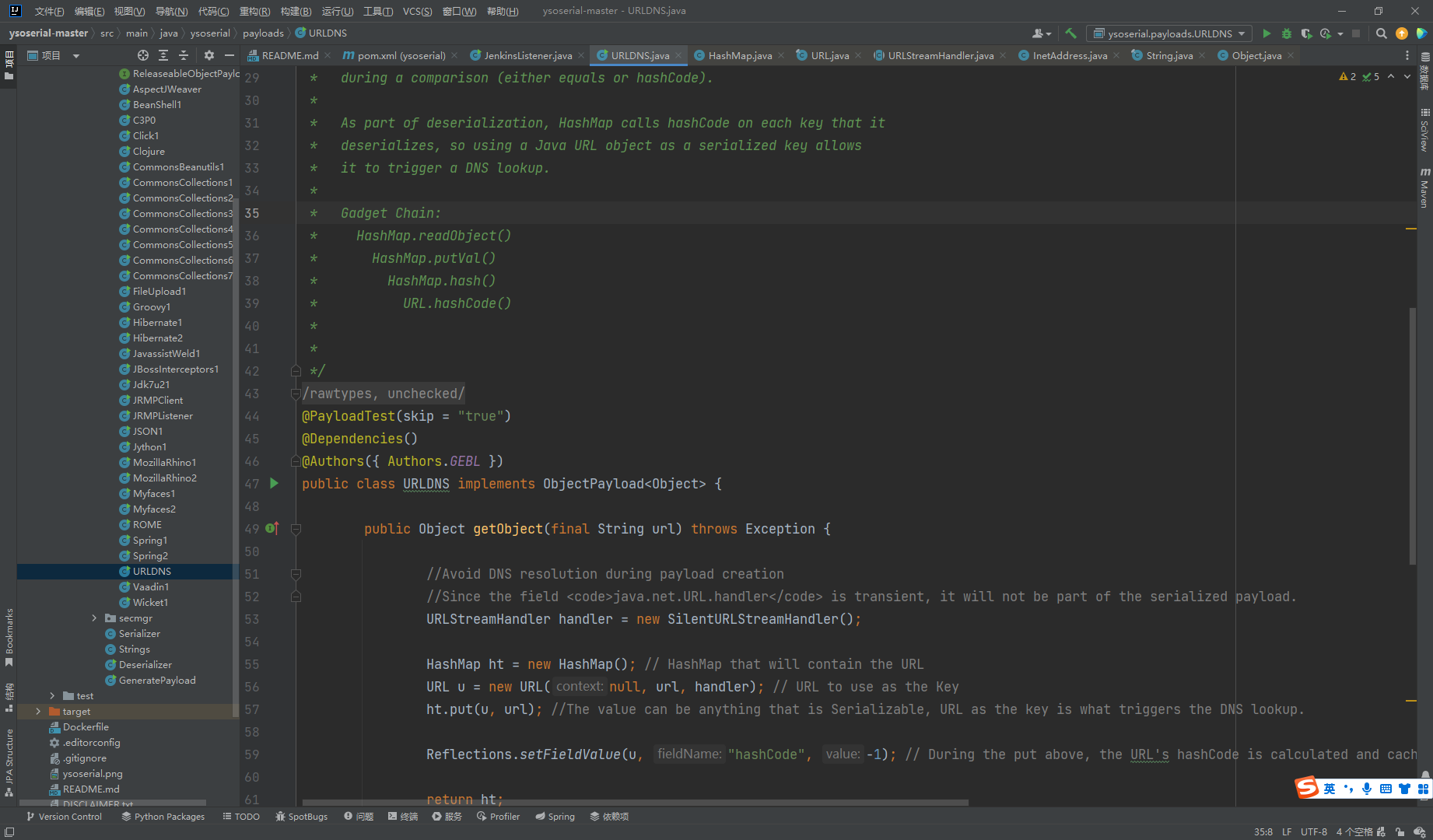
Task: Open the Code With Me user icon
Action: pos(1041,33)
